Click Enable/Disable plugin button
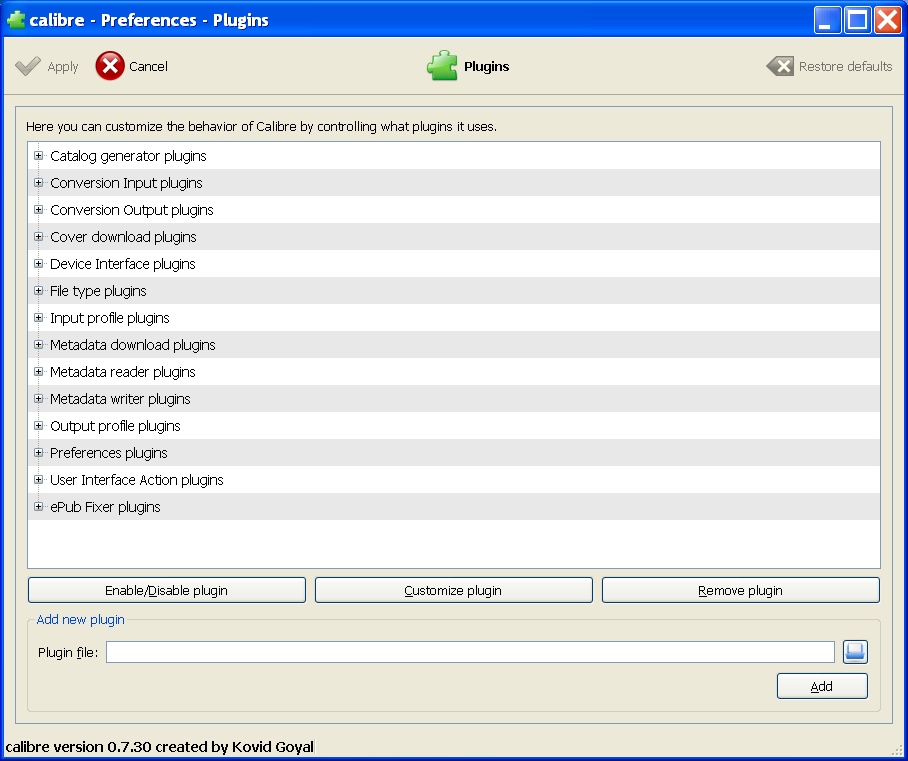Viewport: 908px width, 761px height. click(167, 590)
